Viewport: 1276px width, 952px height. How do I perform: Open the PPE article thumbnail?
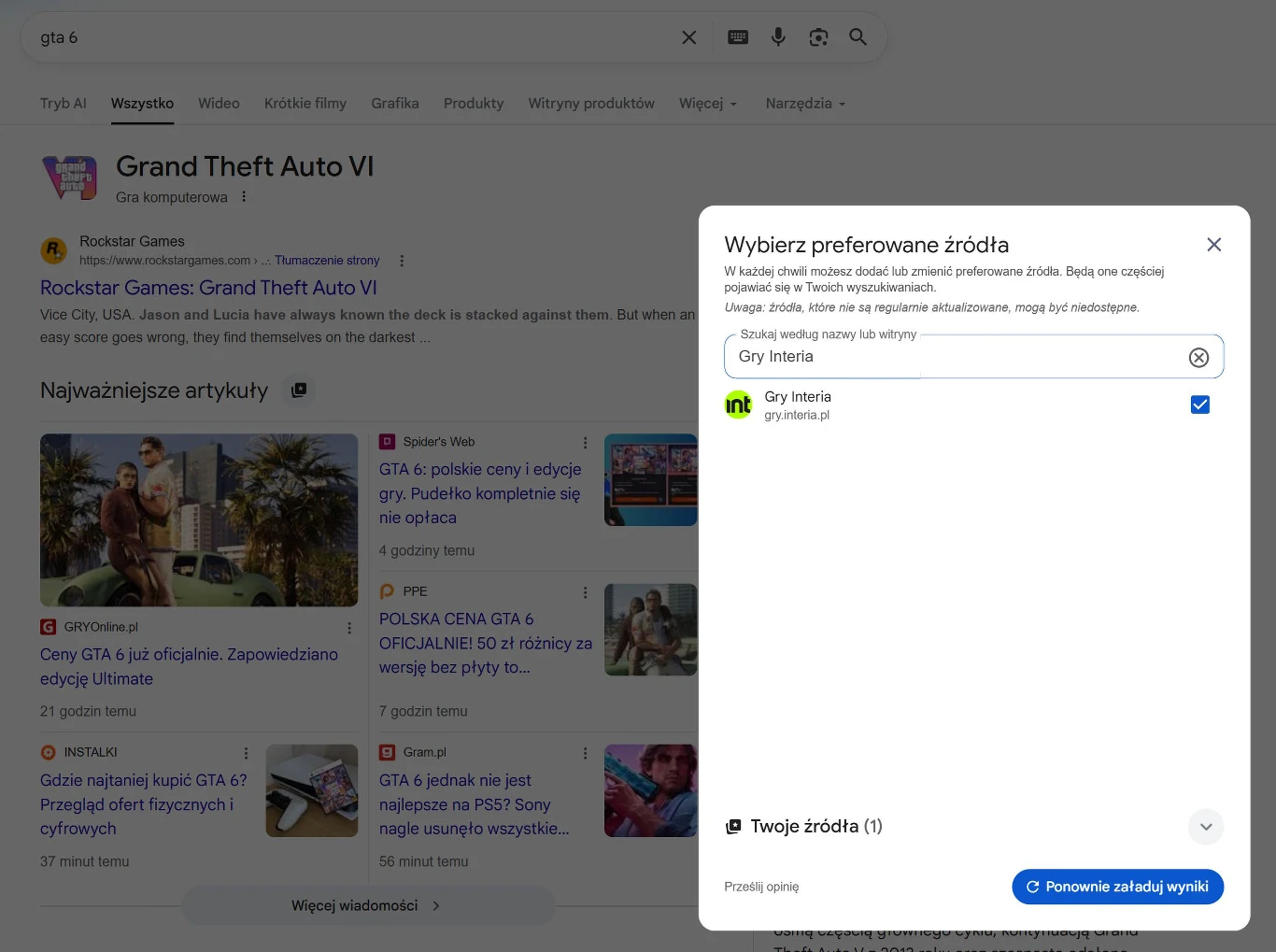(651, 630)
